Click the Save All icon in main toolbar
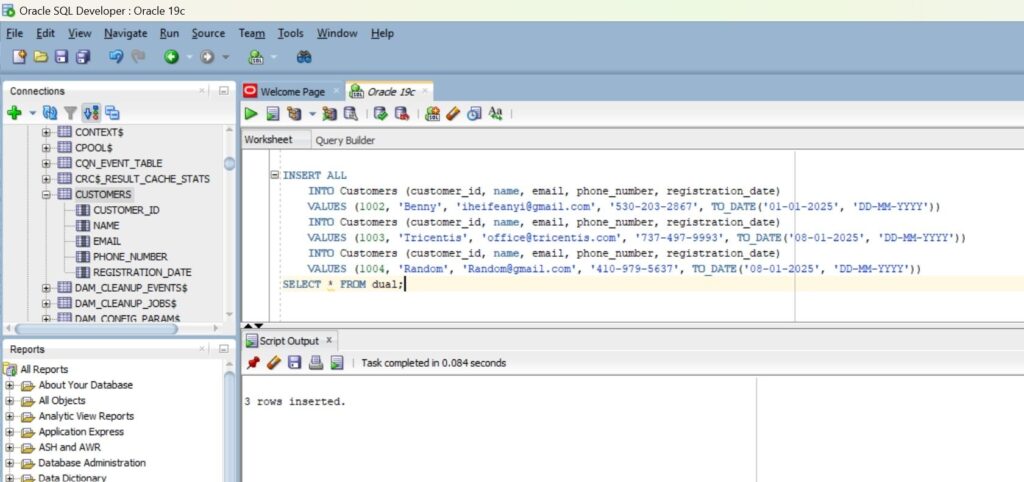This screenshot has width=1024, height=482. click(83, 57)
